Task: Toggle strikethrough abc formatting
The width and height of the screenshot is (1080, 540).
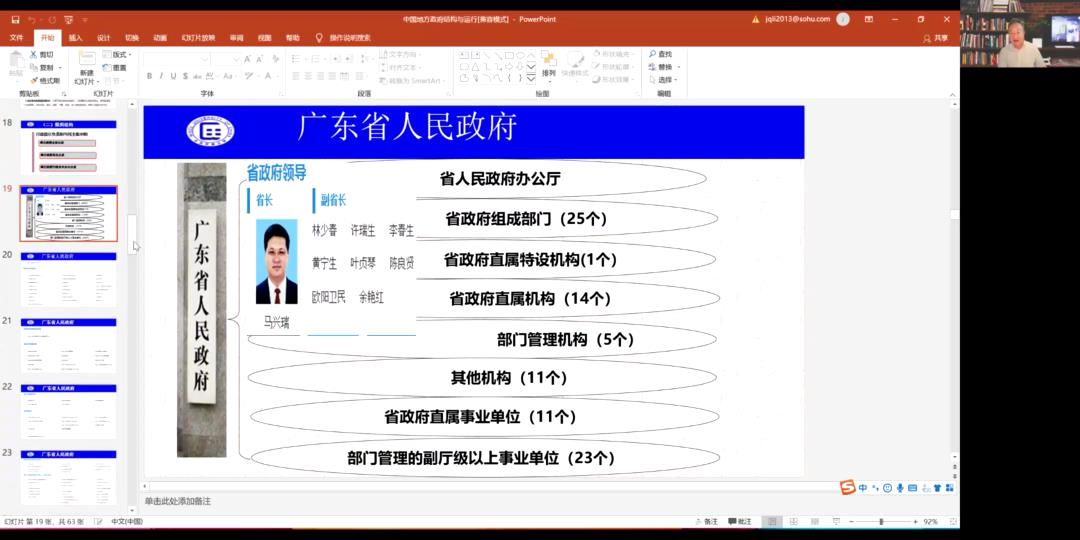Action: (198, 76)
